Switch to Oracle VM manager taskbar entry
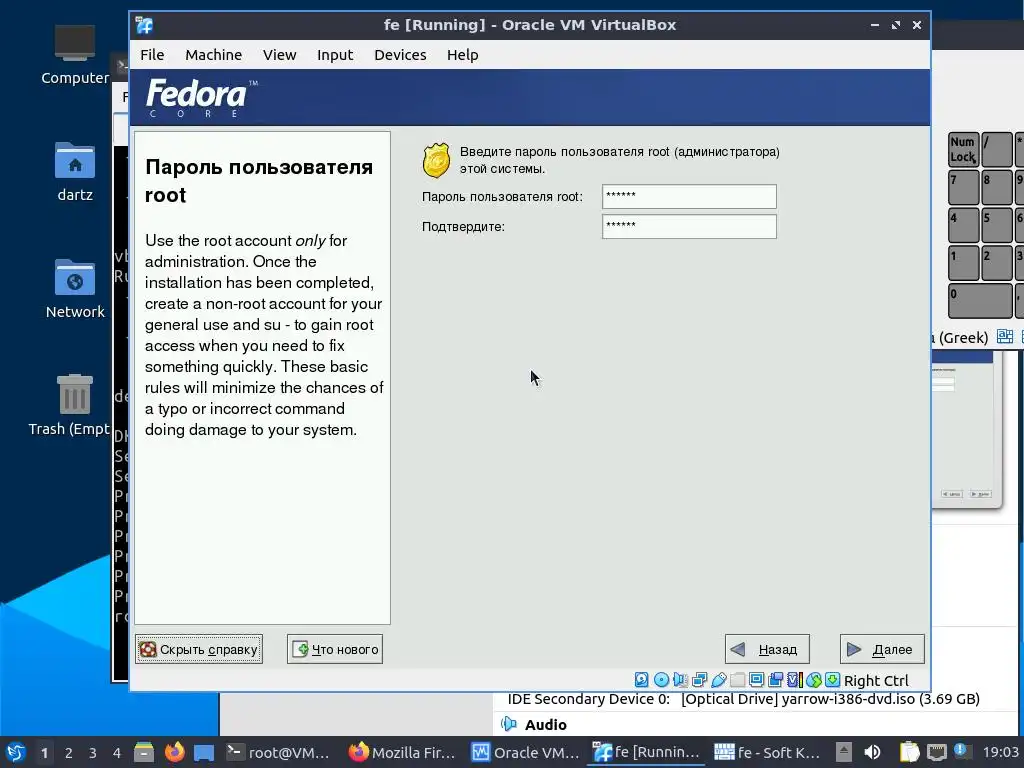1024x768 pixels. tap(524, 752)
